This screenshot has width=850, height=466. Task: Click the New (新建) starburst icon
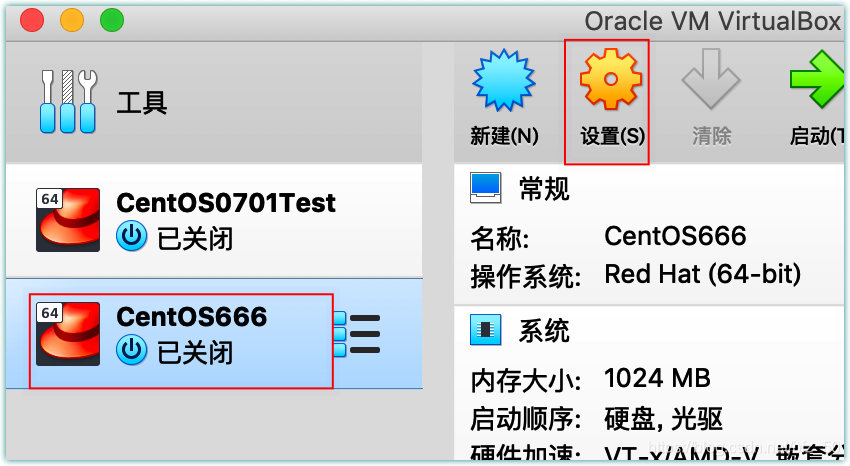click(504, 80)
